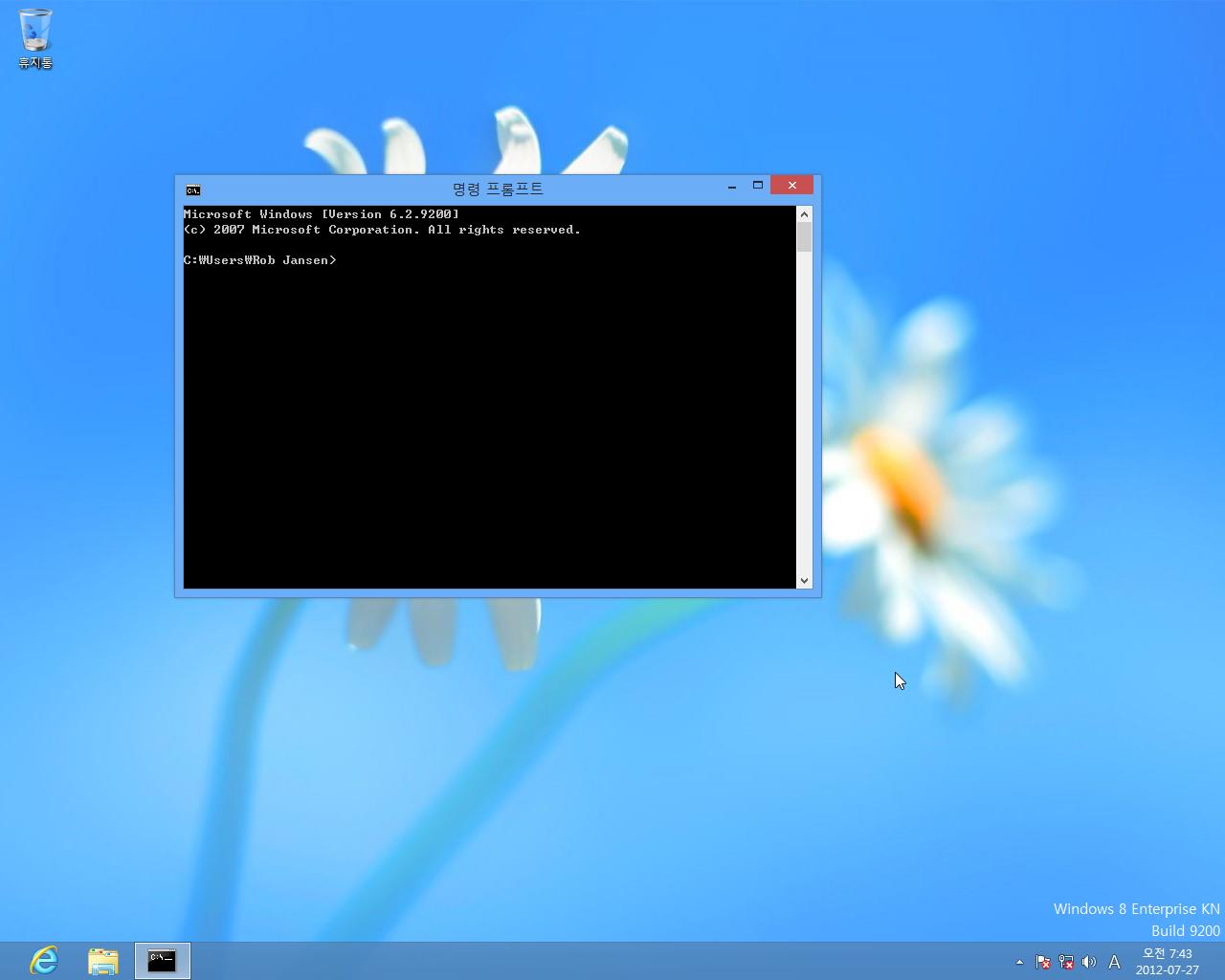Image resolution: width=1225 pixels, height=980 pixels.
Task: Minimize the Command Prompt window
Action: click(x=732, y=186)
